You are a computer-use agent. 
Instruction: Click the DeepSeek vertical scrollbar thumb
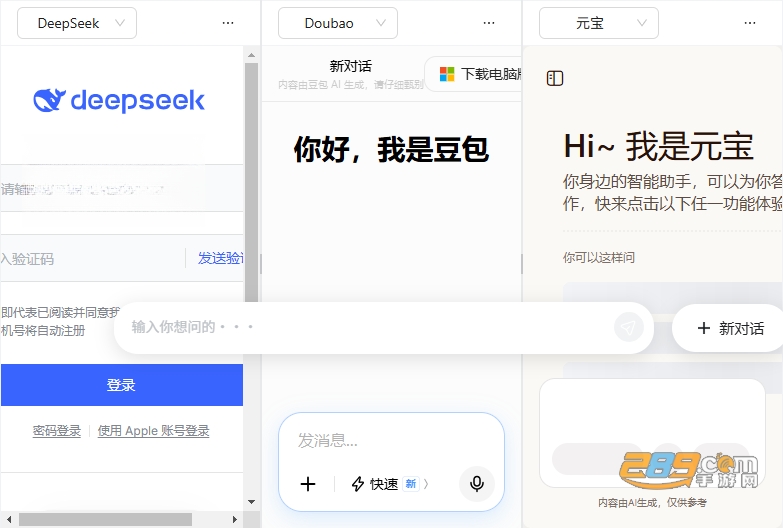coord(251,182)
